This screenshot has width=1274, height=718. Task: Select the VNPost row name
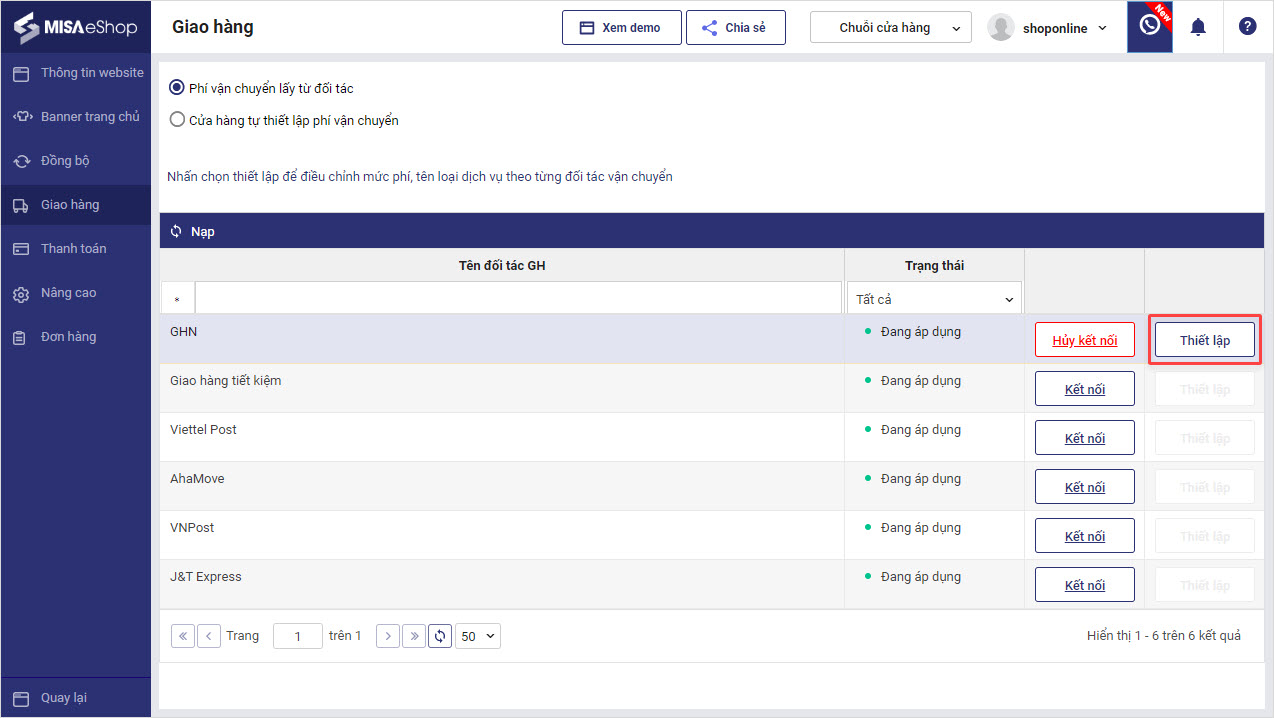[192, 527]
